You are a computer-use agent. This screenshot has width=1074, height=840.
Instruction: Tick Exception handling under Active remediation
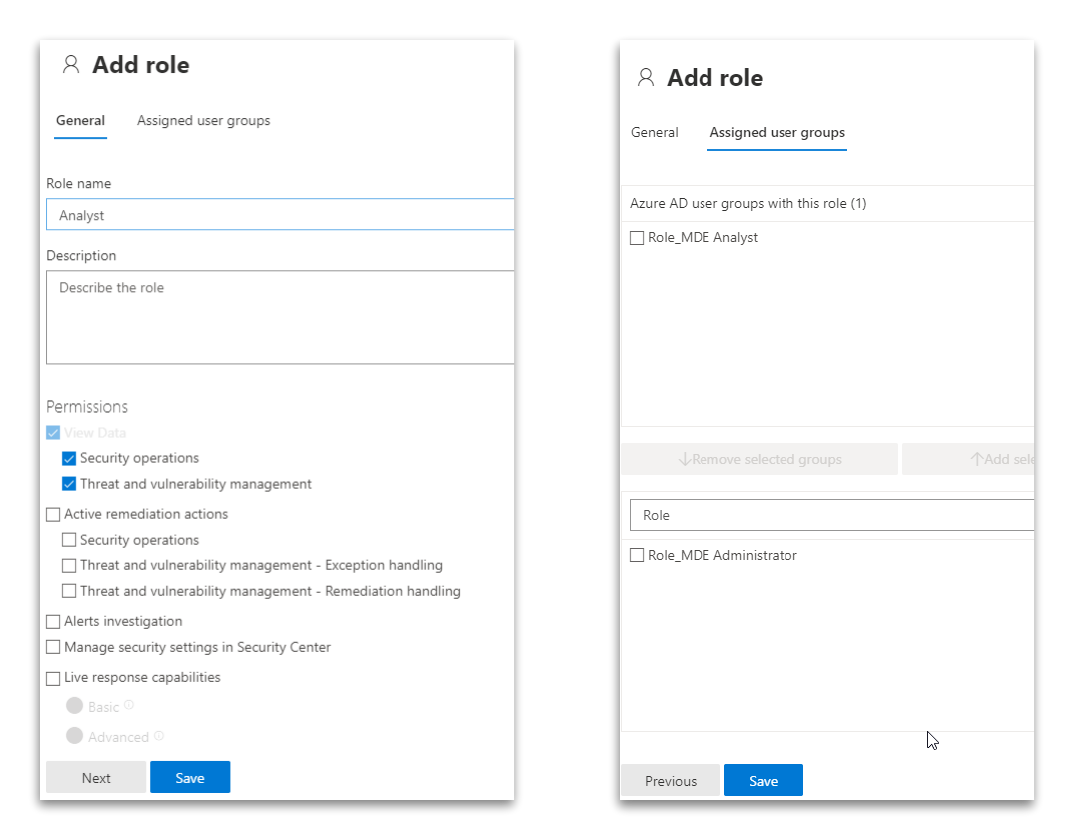pos(69,565)
